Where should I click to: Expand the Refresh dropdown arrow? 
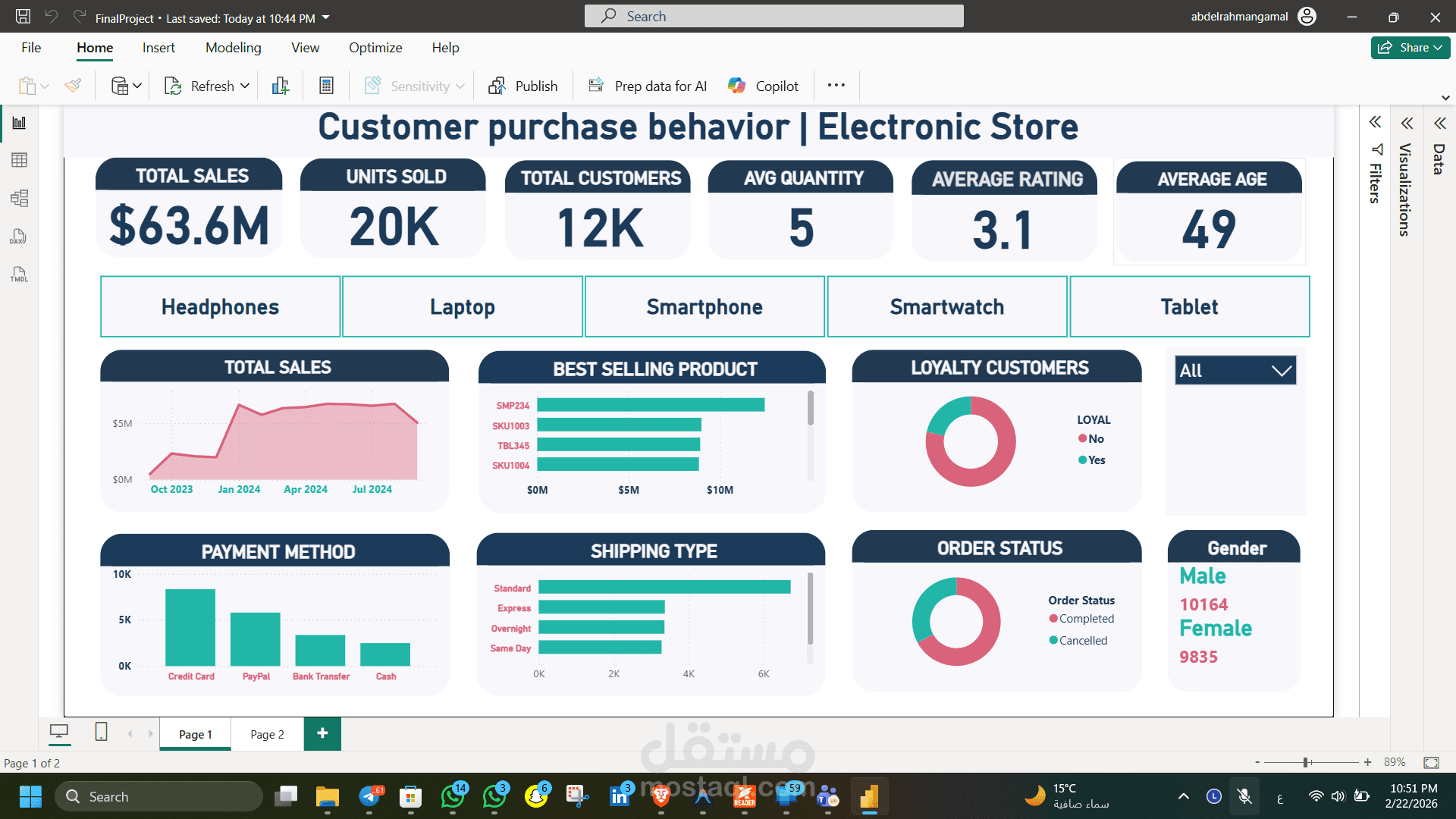click(x=244, y=86)
